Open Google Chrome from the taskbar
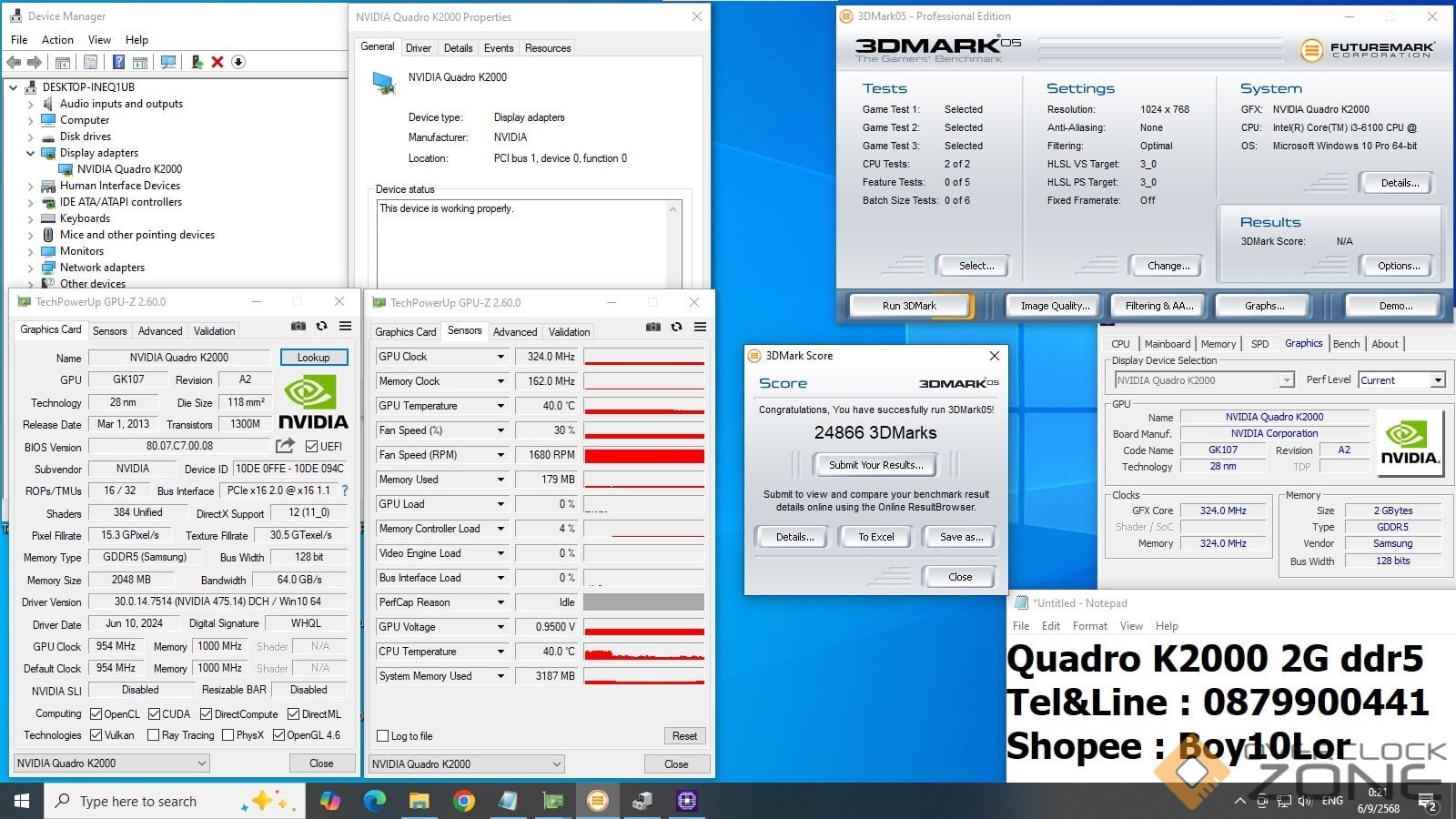 [x=464, y=801]
